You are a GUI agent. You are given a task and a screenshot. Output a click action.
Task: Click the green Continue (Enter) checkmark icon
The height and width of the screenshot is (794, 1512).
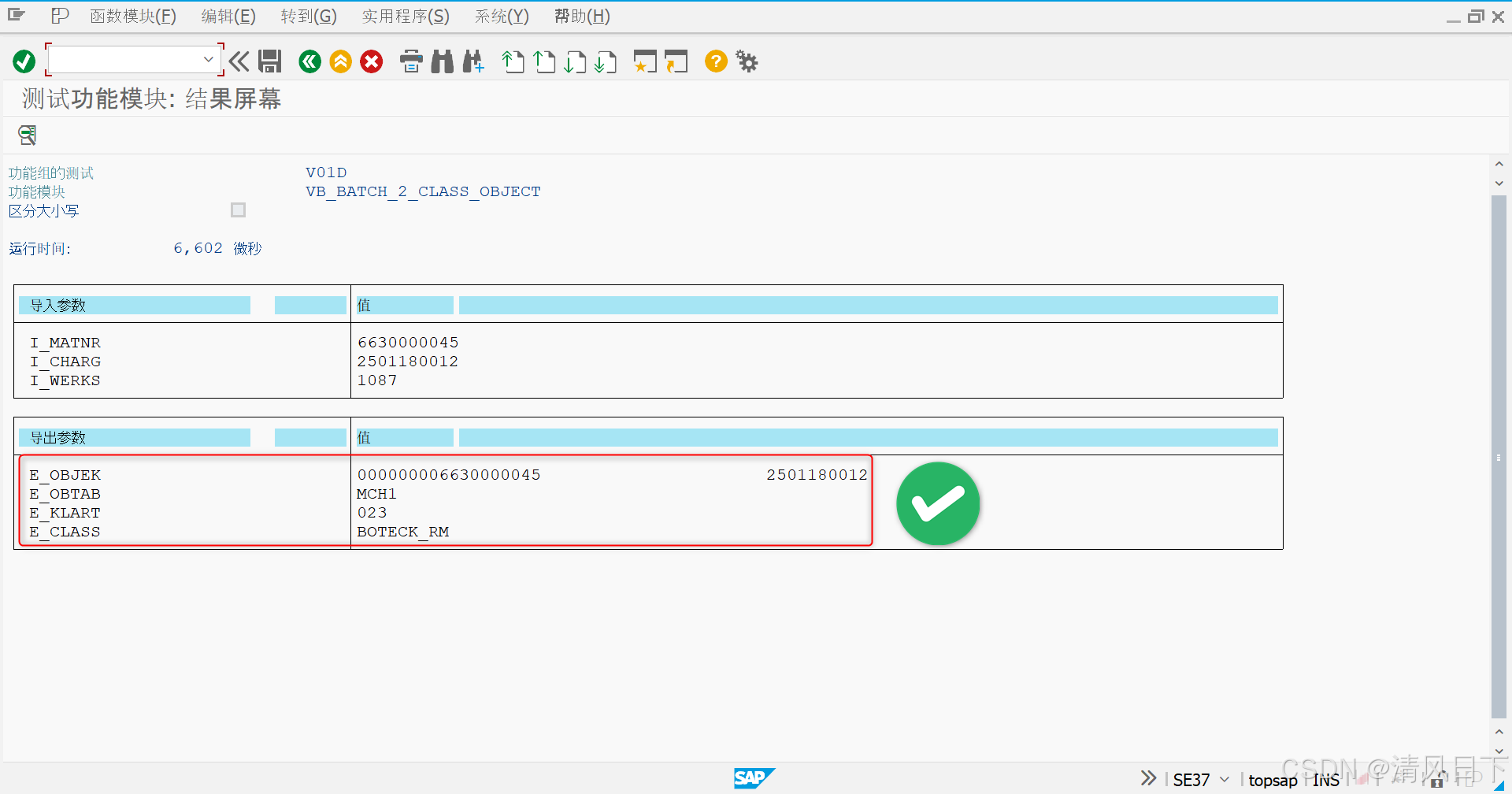point(23,61)
